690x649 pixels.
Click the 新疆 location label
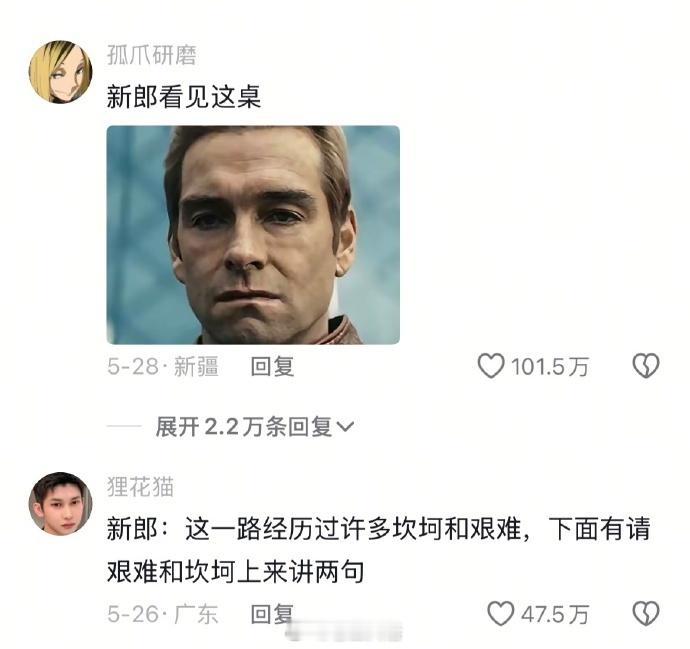tap(196, 367)
